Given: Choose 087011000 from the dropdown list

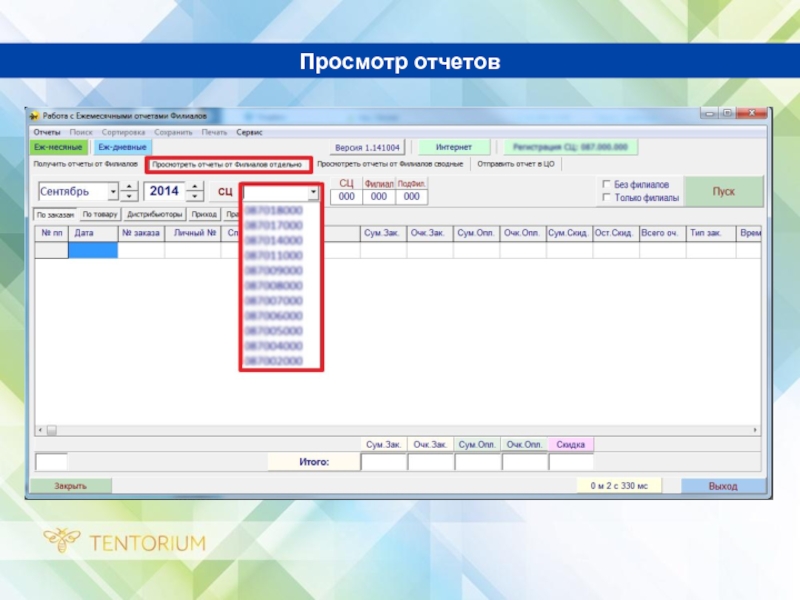Looking at the screenshot, I should tap(274, 256).
